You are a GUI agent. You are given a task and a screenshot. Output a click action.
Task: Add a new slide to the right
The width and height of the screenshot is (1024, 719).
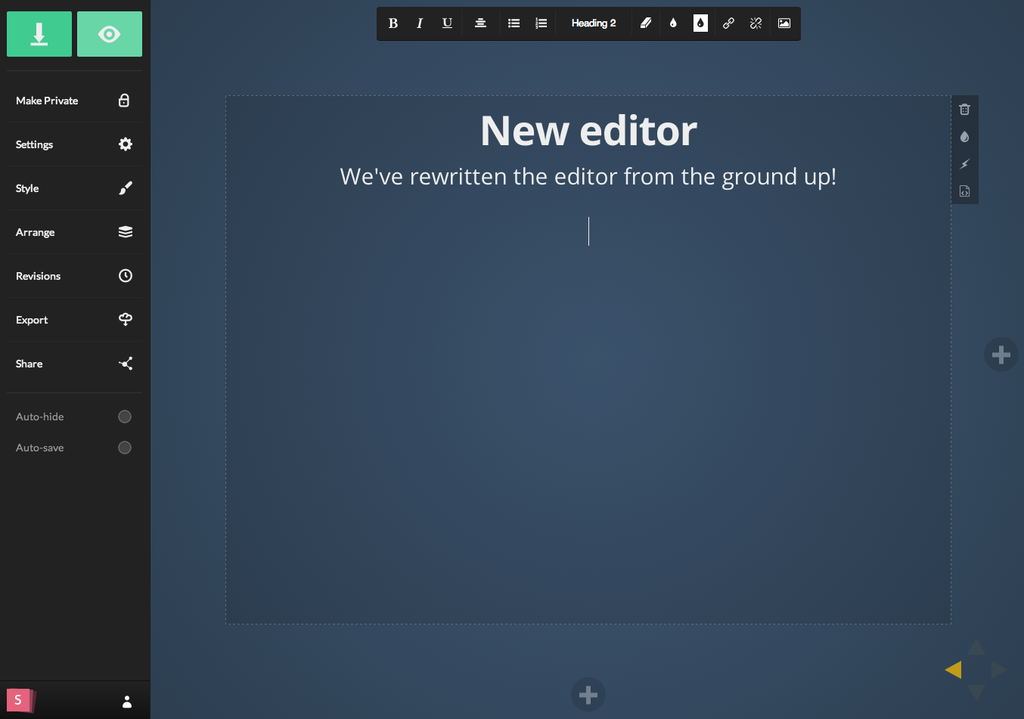tap(1001, 354)
